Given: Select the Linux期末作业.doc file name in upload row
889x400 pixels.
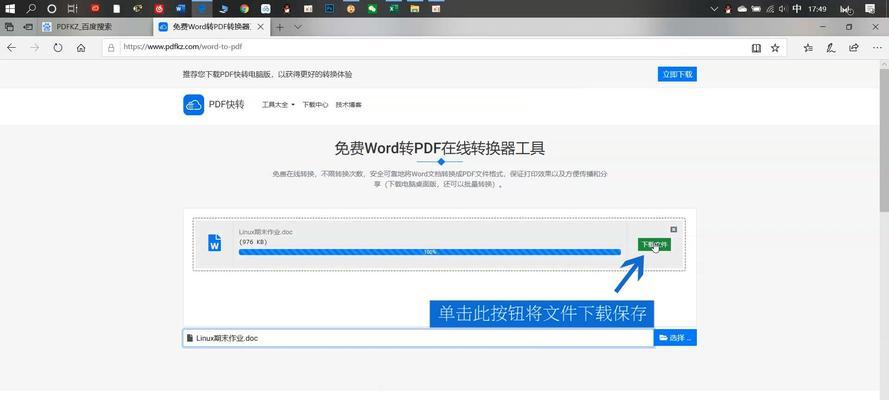Looking at the screenshot, I should pyautogui.click(x=265, y=232).
